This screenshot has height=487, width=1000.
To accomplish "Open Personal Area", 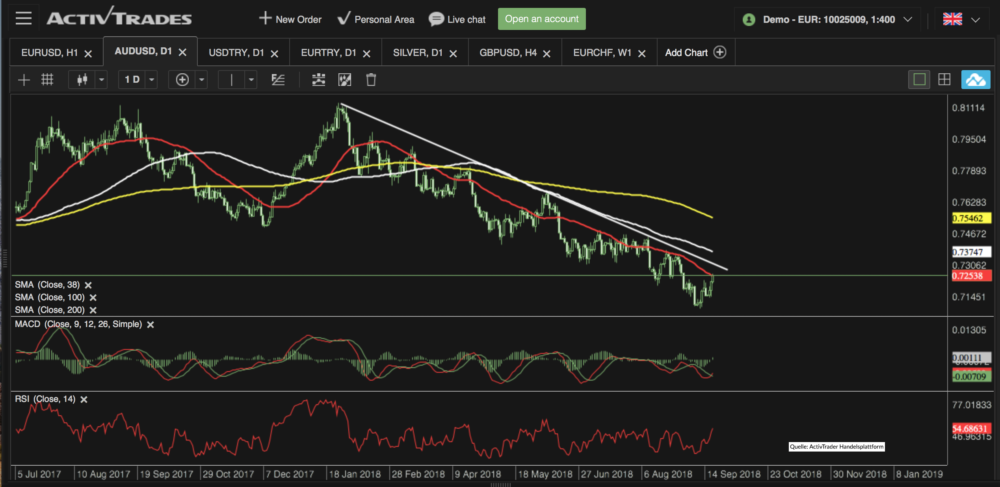I will tap(376, 19).
